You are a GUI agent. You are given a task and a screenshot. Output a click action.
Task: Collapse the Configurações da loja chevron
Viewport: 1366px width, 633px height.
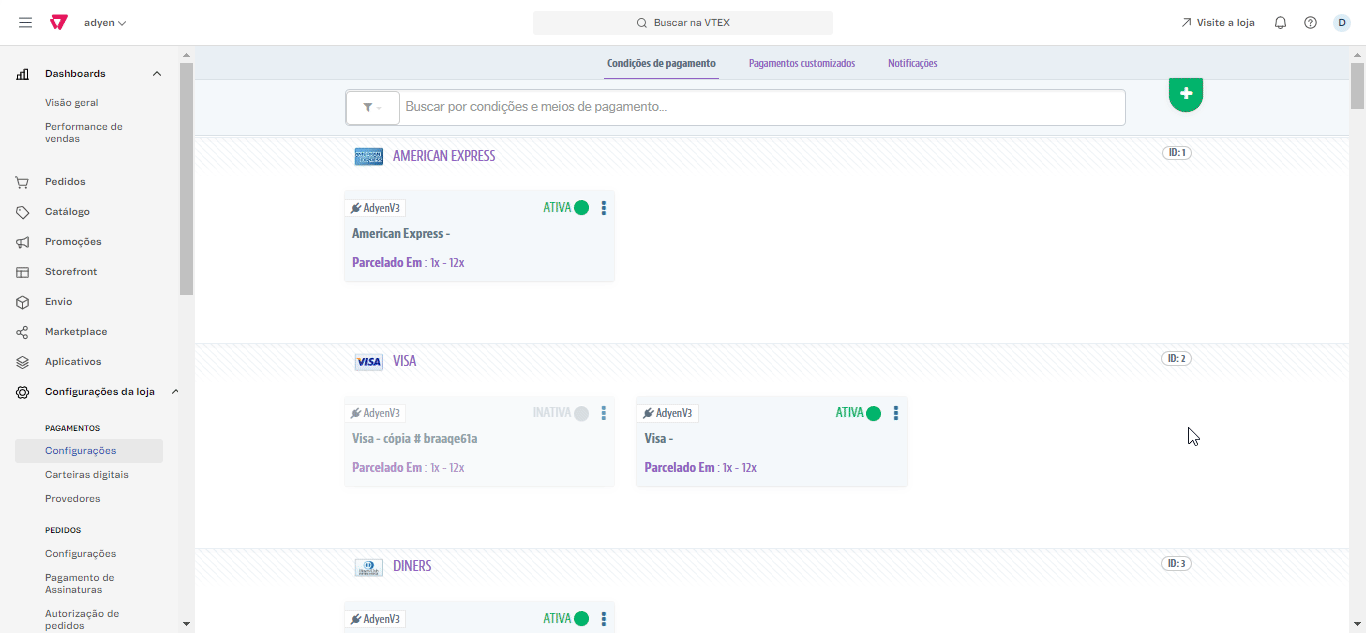(x=175, y=392)
